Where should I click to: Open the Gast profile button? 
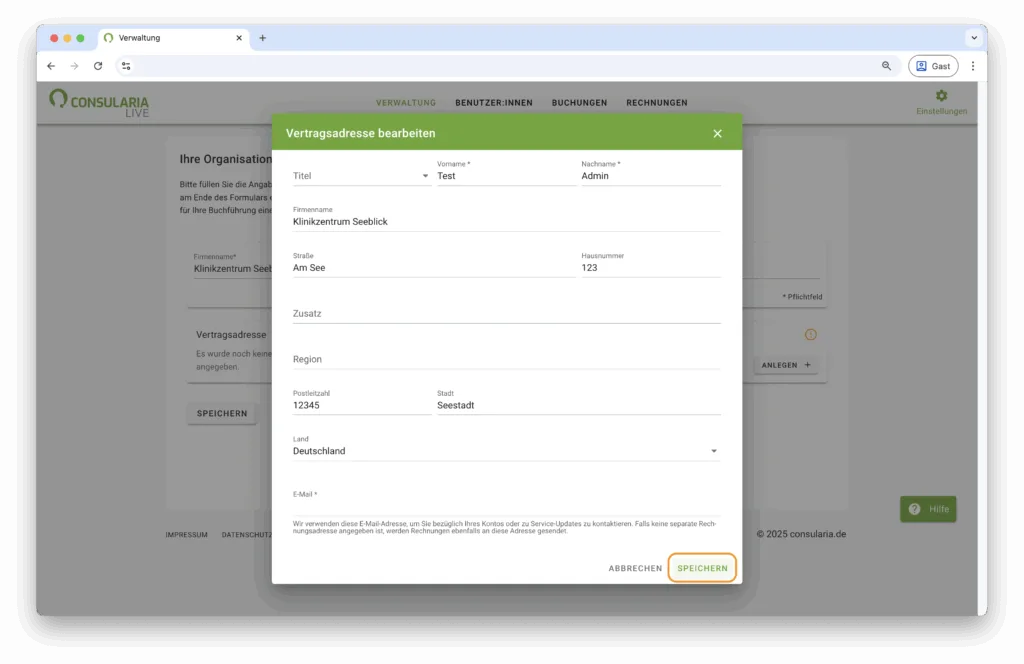tap(932, 66)
